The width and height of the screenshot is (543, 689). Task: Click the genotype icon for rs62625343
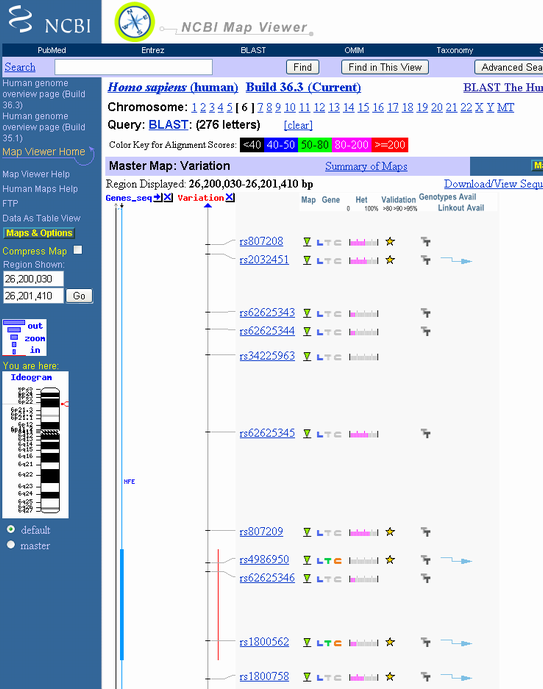[426, 313]
